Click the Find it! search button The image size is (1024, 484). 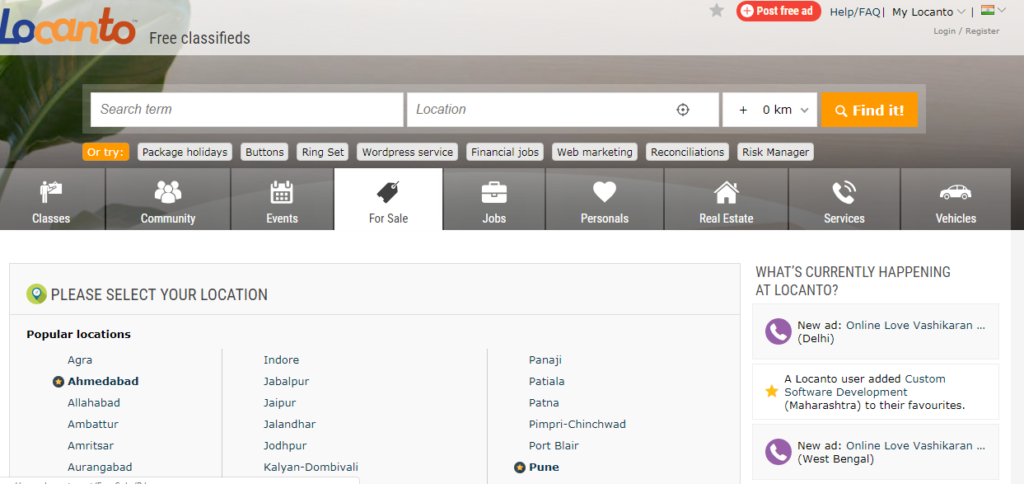(x=869, y=110)
